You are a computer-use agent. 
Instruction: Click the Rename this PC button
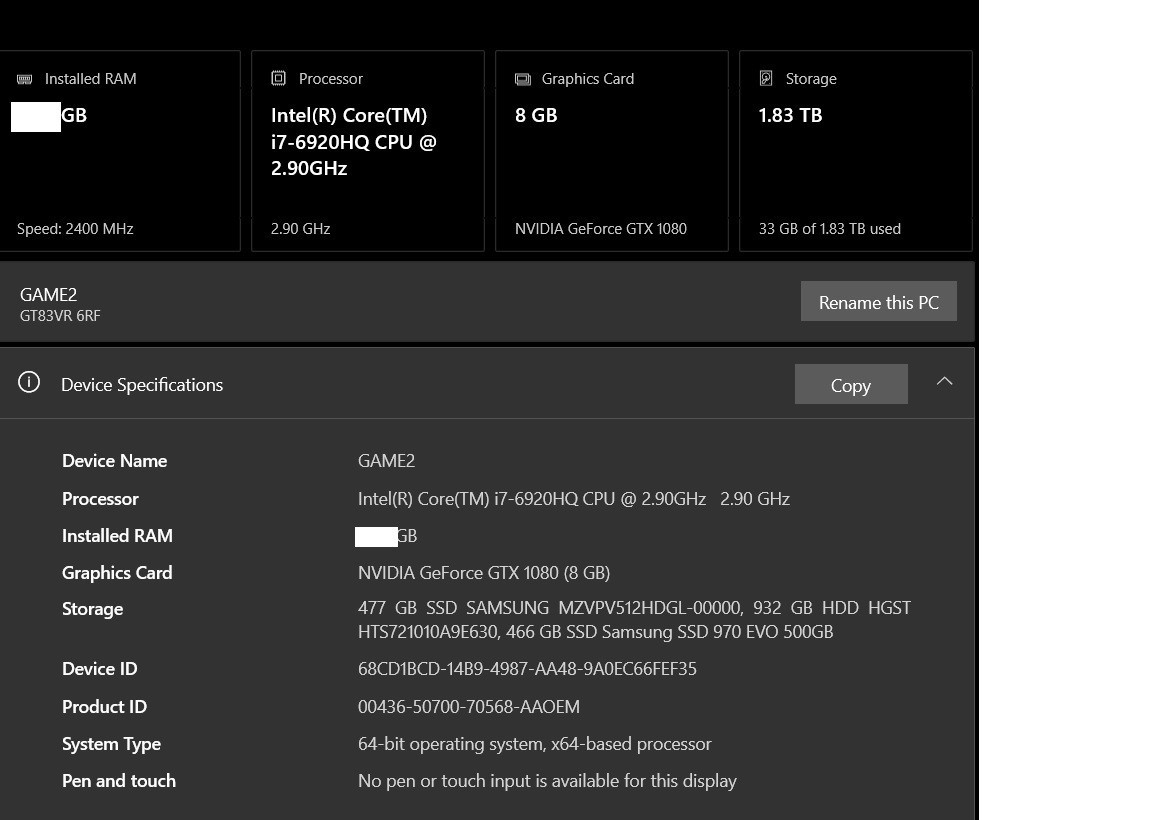pyautogui.click(x=879, y=301)
